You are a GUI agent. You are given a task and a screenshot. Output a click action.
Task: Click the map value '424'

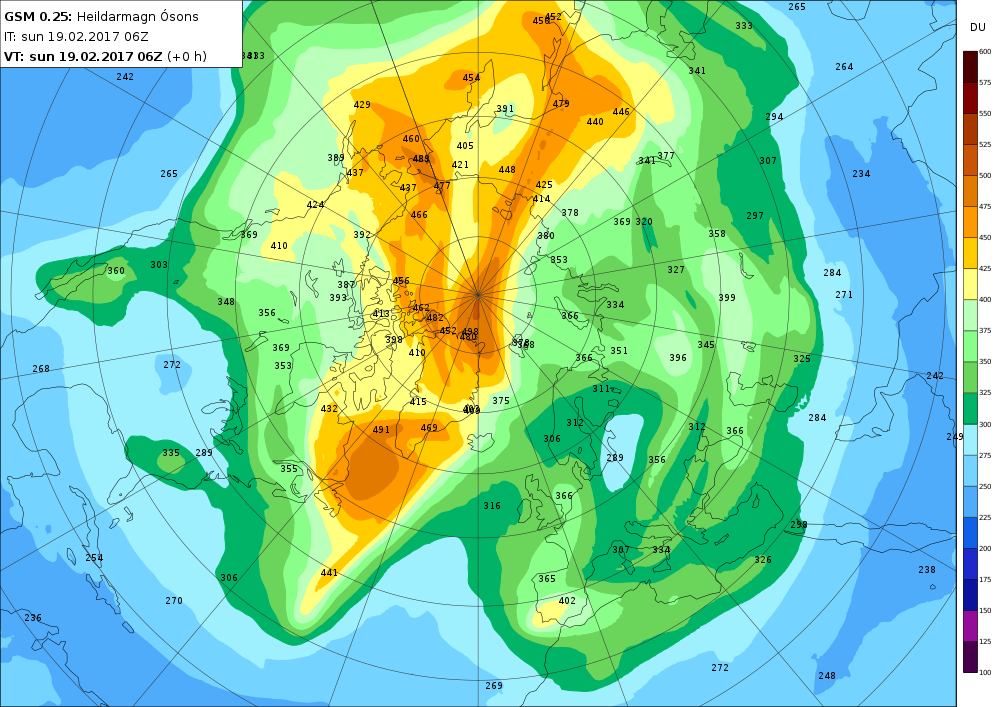(315, 205)
